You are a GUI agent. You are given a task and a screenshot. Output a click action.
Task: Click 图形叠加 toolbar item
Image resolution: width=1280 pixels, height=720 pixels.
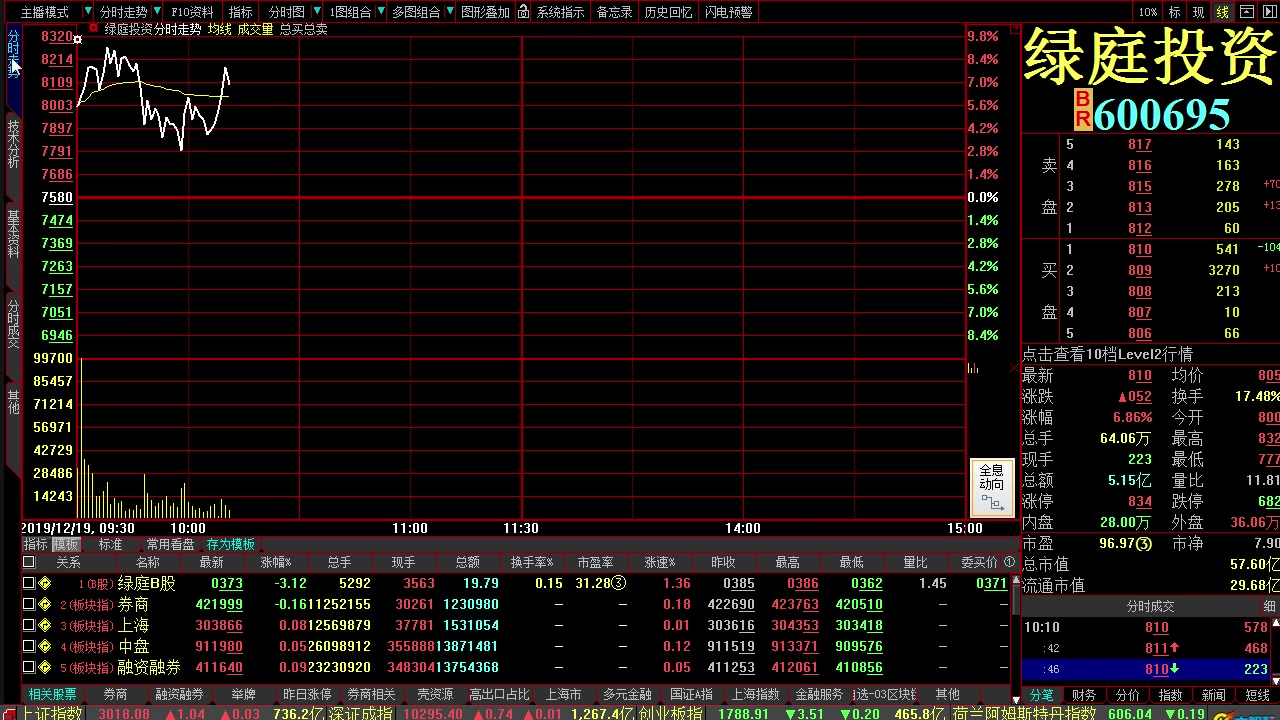tap(485, 12)
